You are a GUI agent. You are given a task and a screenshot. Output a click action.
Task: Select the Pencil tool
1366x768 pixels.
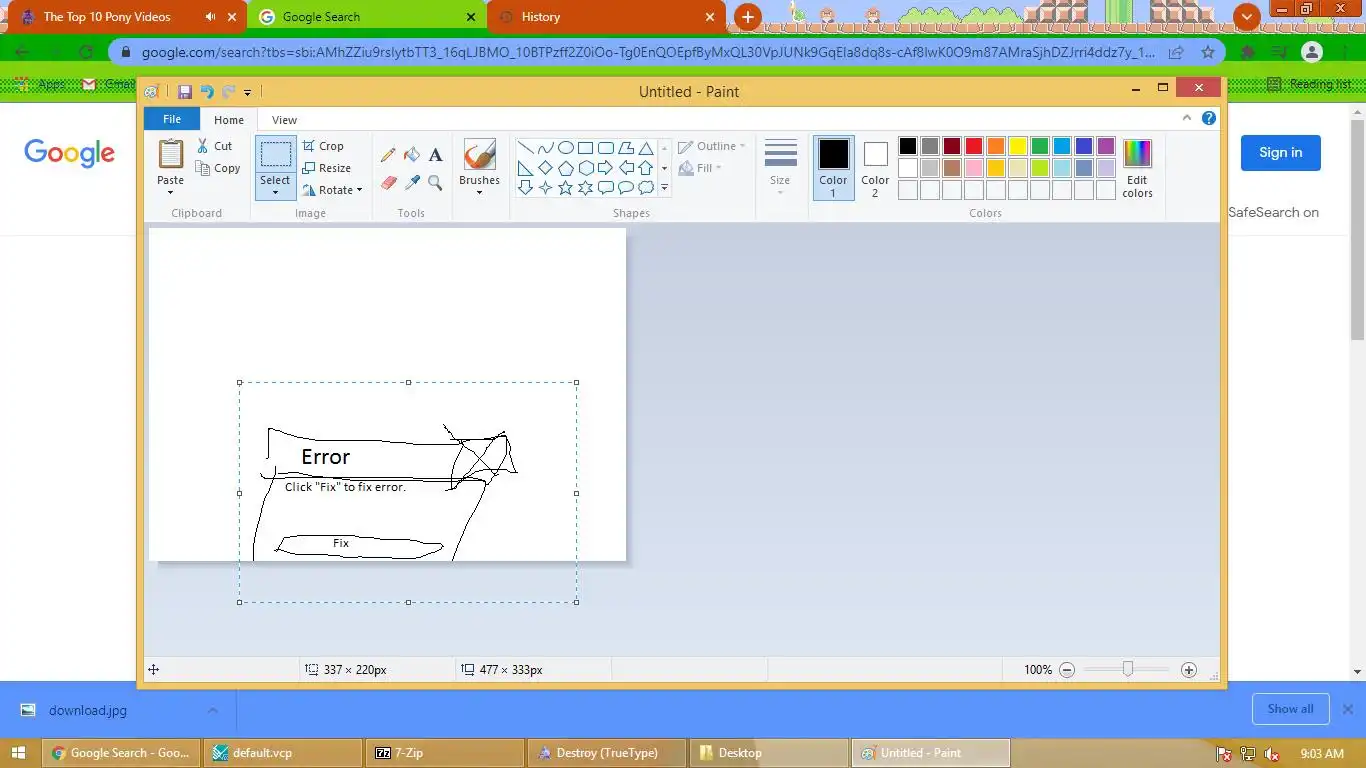(x=388, y=155)
